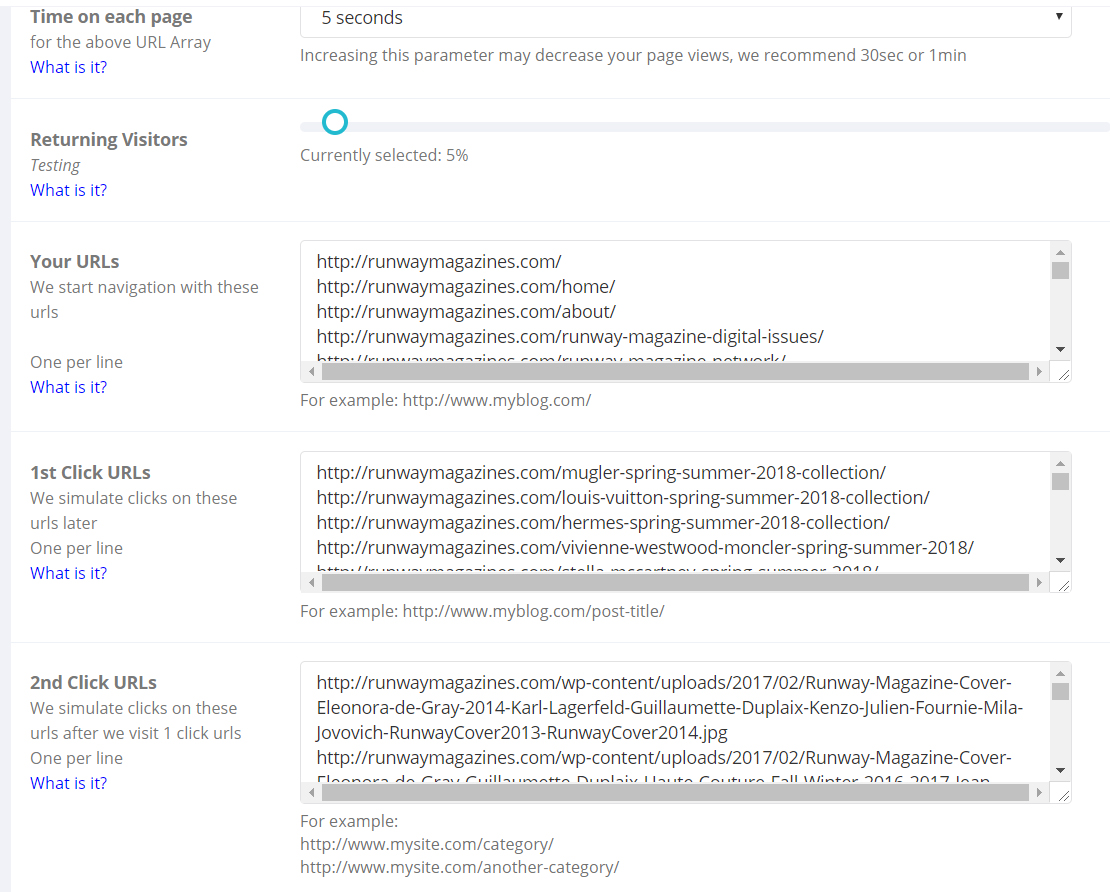1110x892 pixels.
Task: Click 'What is it?' under Returning Visitors
Action: 68,190
